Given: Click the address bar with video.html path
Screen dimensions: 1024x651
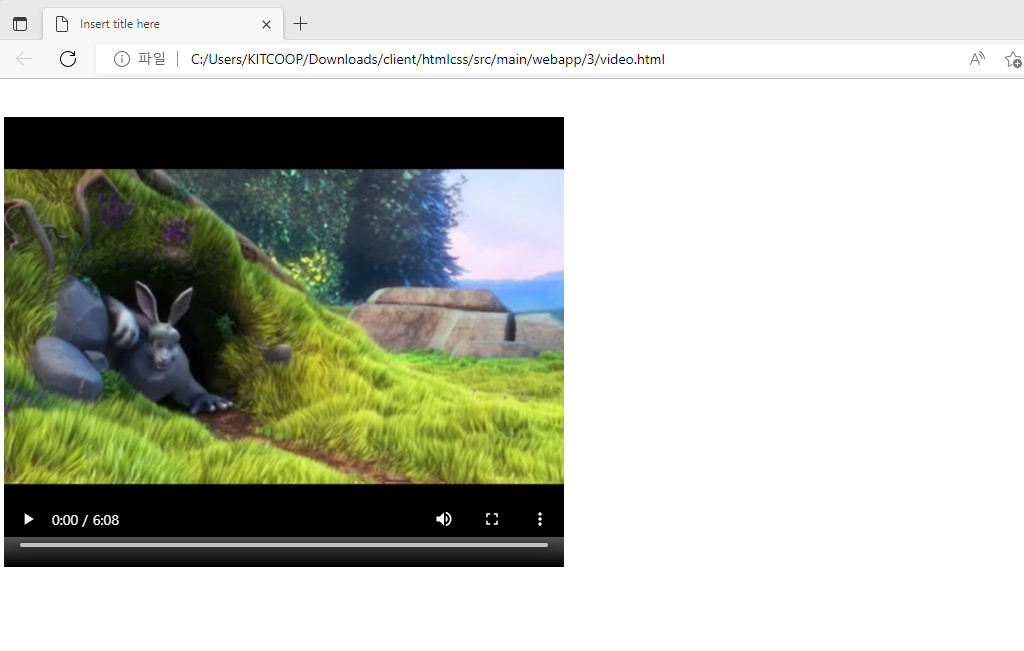Looking at the screenshot, I should pos(428,59).
